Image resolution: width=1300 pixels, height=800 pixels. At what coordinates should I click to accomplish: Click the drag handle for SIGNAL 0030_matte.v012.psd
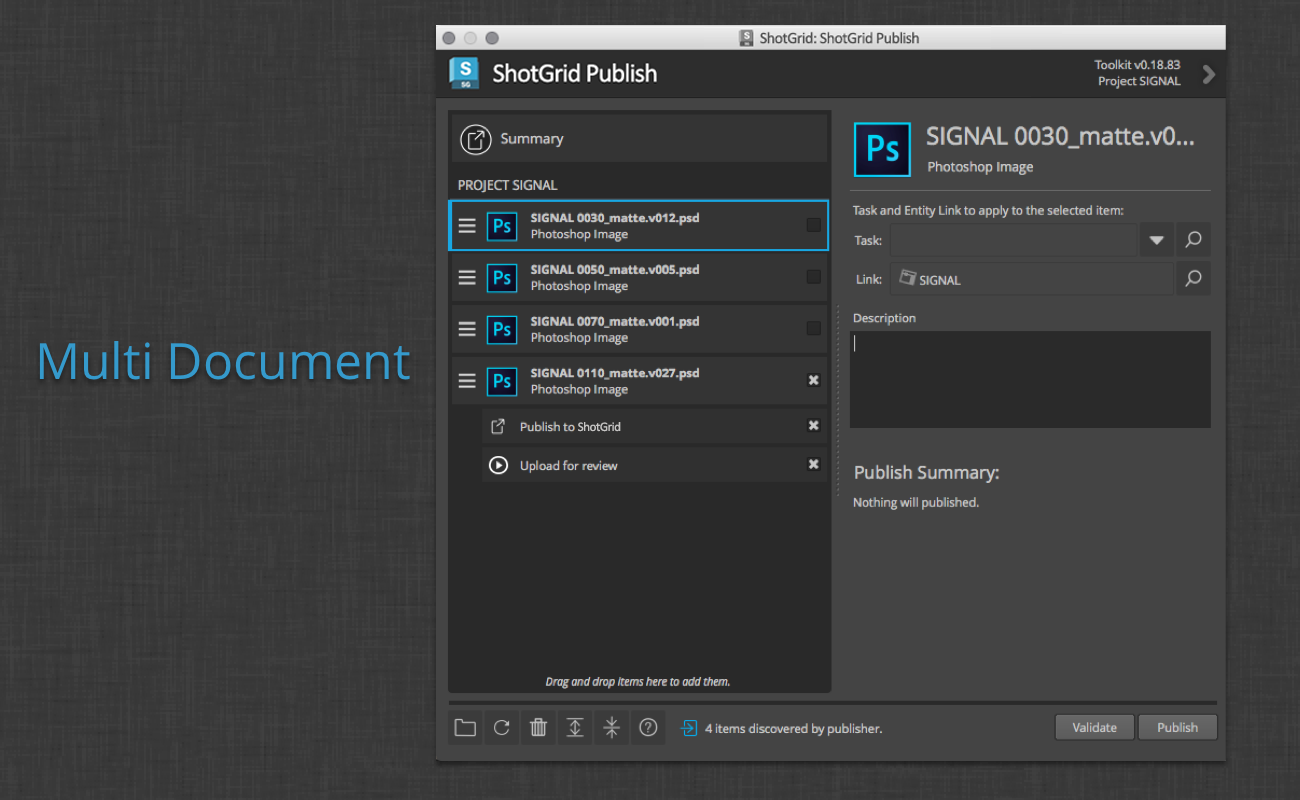coord(467,225)
